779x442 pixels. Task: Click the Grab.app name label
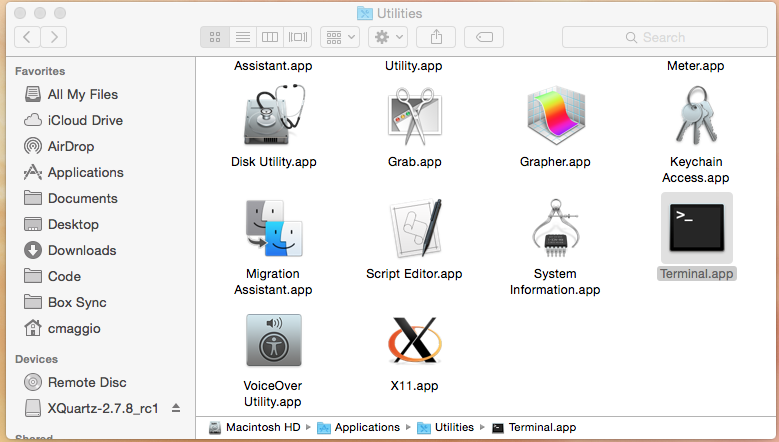415,162
